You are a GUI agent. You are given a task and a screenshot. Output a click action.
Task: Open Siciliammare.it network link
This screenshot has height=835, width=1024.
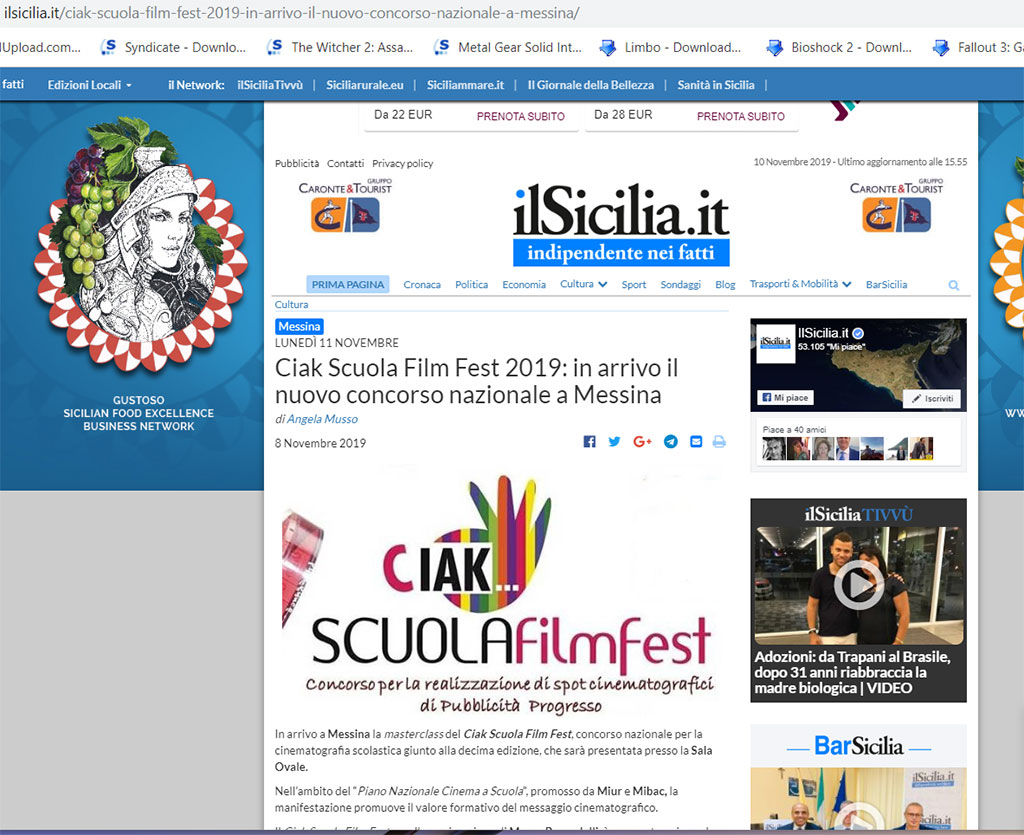coord(465,85)
